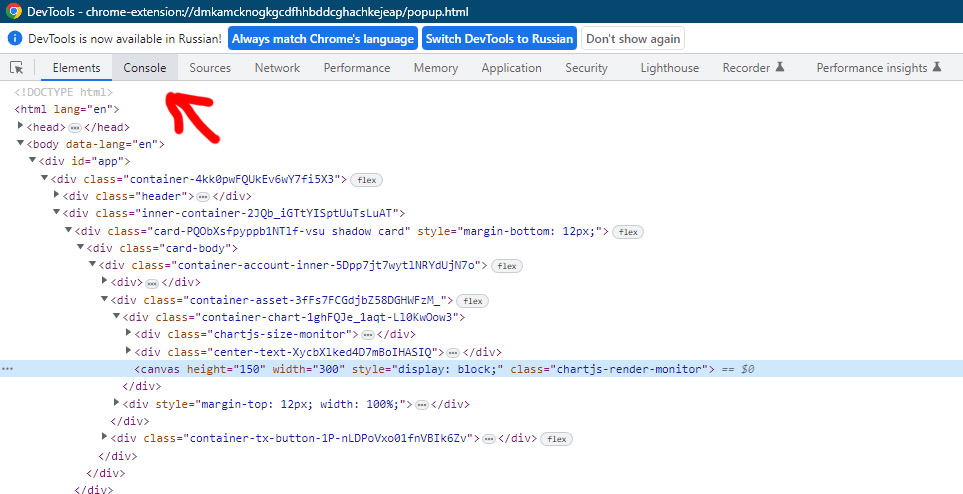Switch to the Application tab
Image resolution: width=963 pixels, height=494 pixels.
512,68
